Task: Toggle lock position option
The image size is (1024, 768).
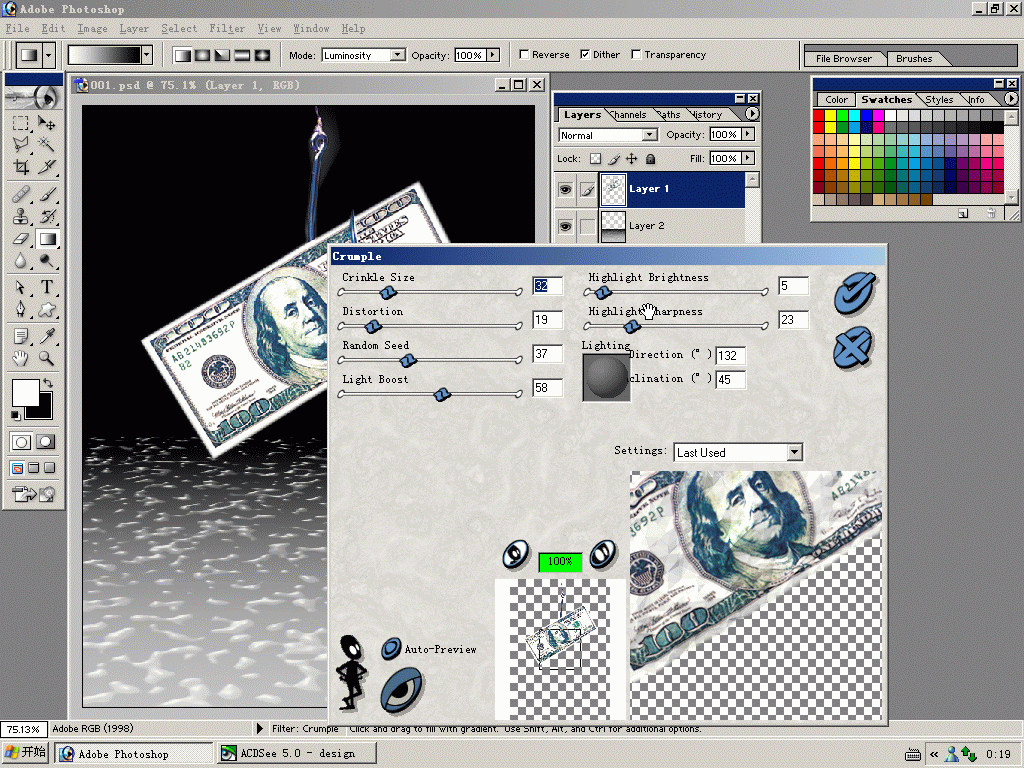Action: 632,158
